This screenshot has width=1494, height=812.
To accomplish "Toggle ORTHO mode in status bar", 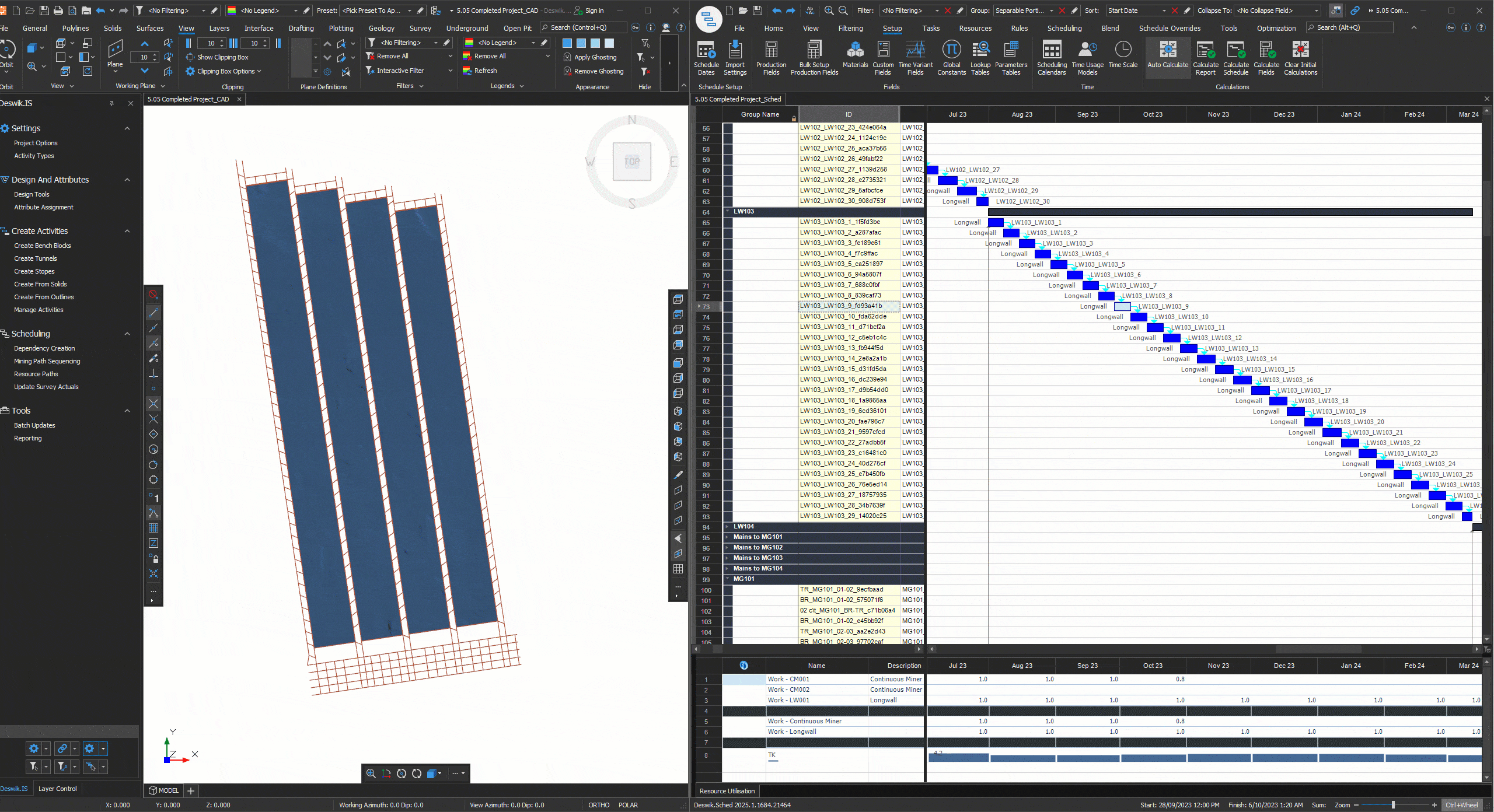I will (x=599, y=805).
